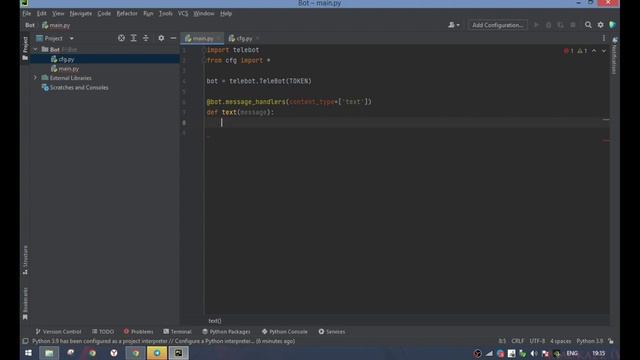Toggle the Bookmarks tool window stripe button

click(25, 303)
